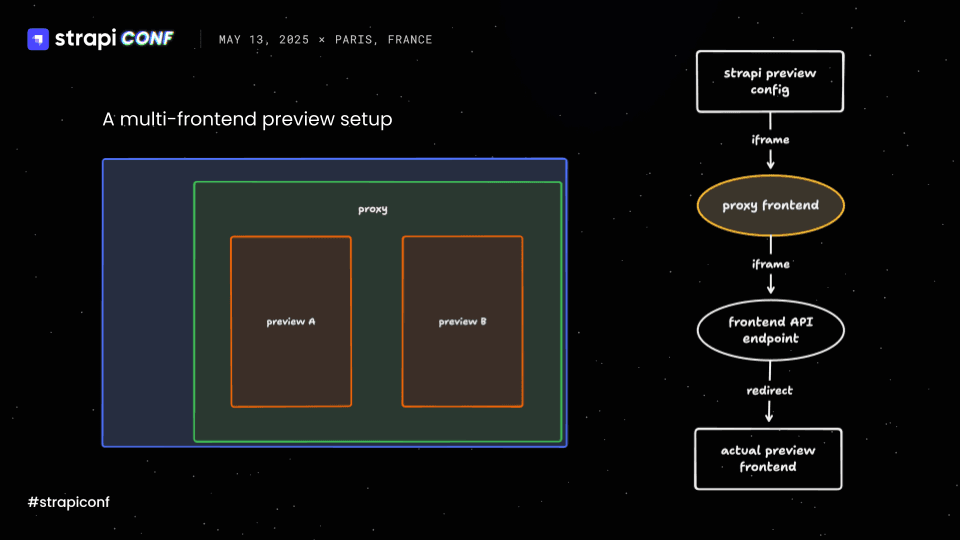960x540 pixels.
Task: Select the 'preview A' orange box
Action: point(291,321)
